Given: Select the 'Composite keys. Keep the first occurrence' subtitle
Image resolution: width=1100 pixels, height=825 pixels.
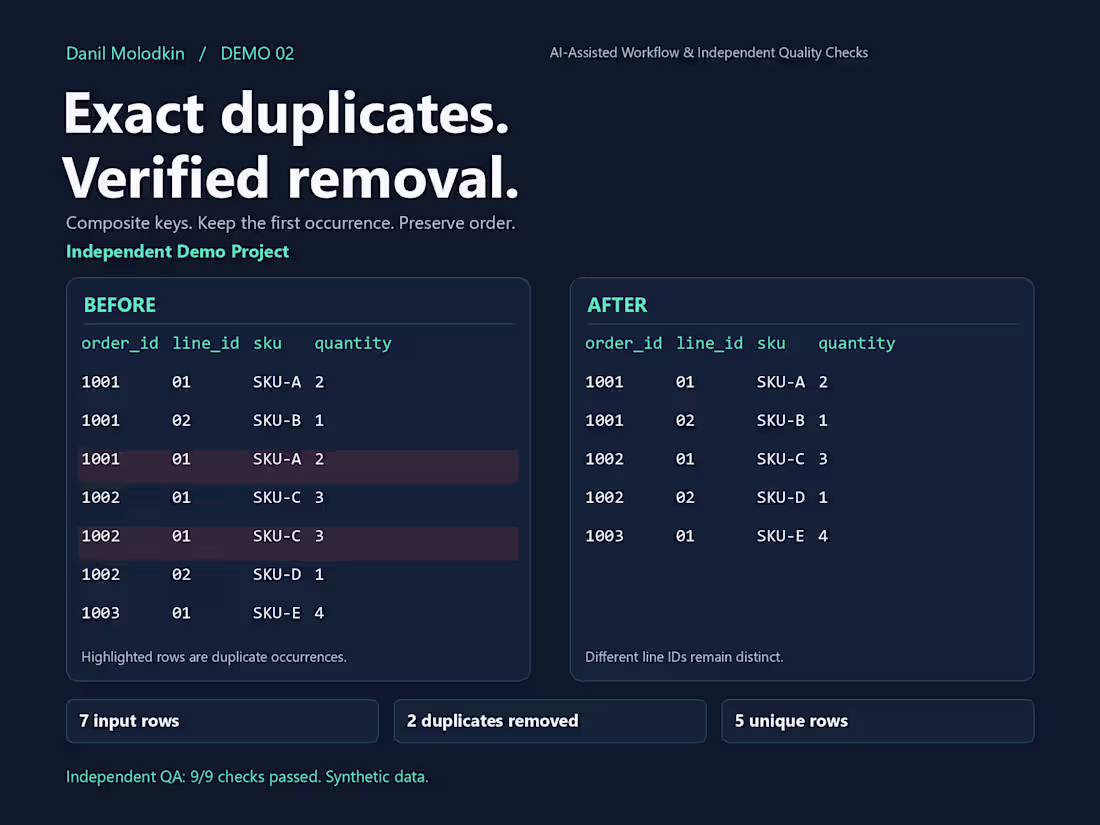Looking at the screenshot, I should coord(229,223).
